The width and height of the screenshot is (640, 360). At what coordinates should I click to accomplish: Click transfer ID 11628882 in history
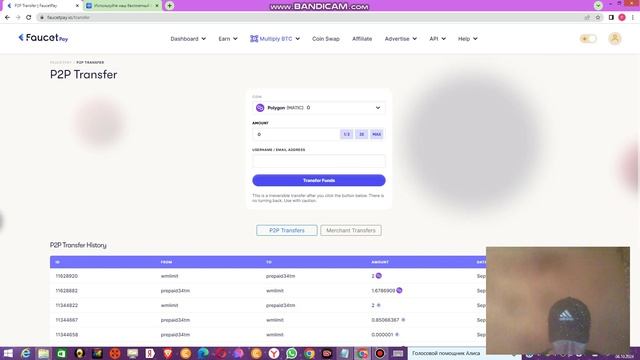(67, 291)
